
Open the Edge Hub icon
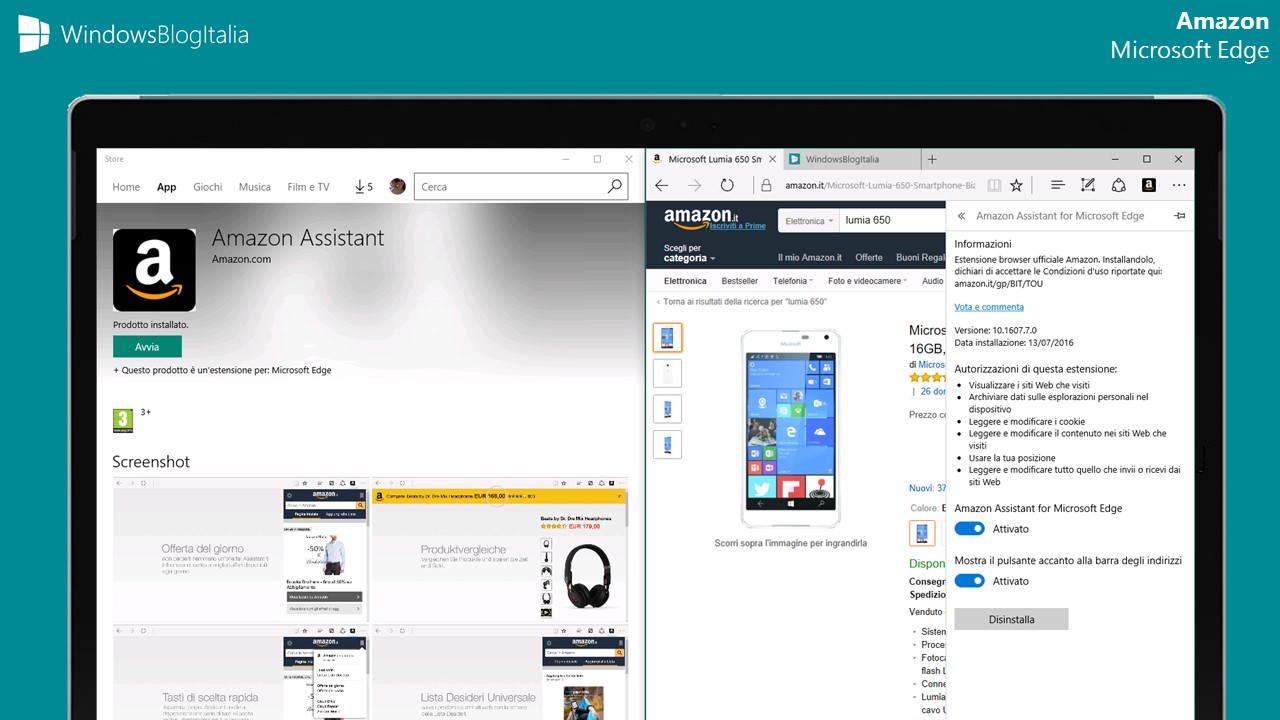[1058, 185]
